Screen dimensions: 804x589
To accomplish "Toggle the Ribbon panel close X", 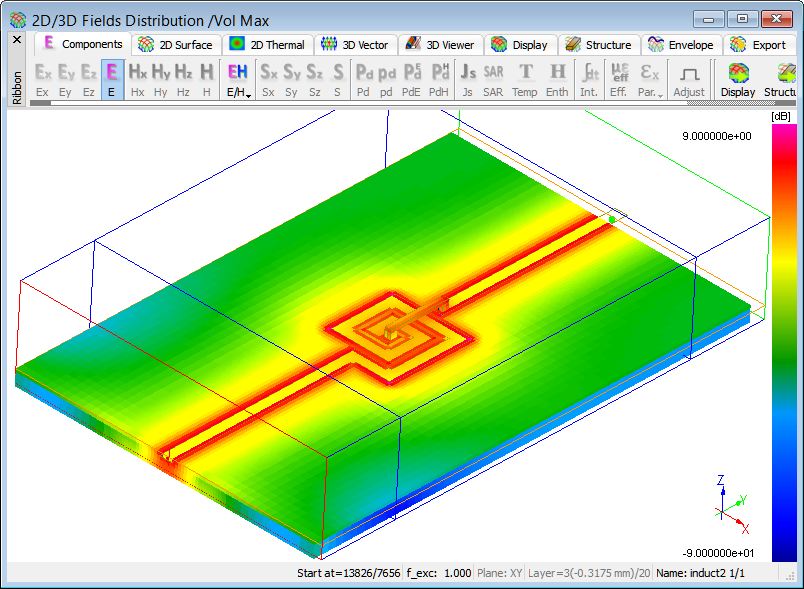I will pyautogui.click(x=16, y=40).
